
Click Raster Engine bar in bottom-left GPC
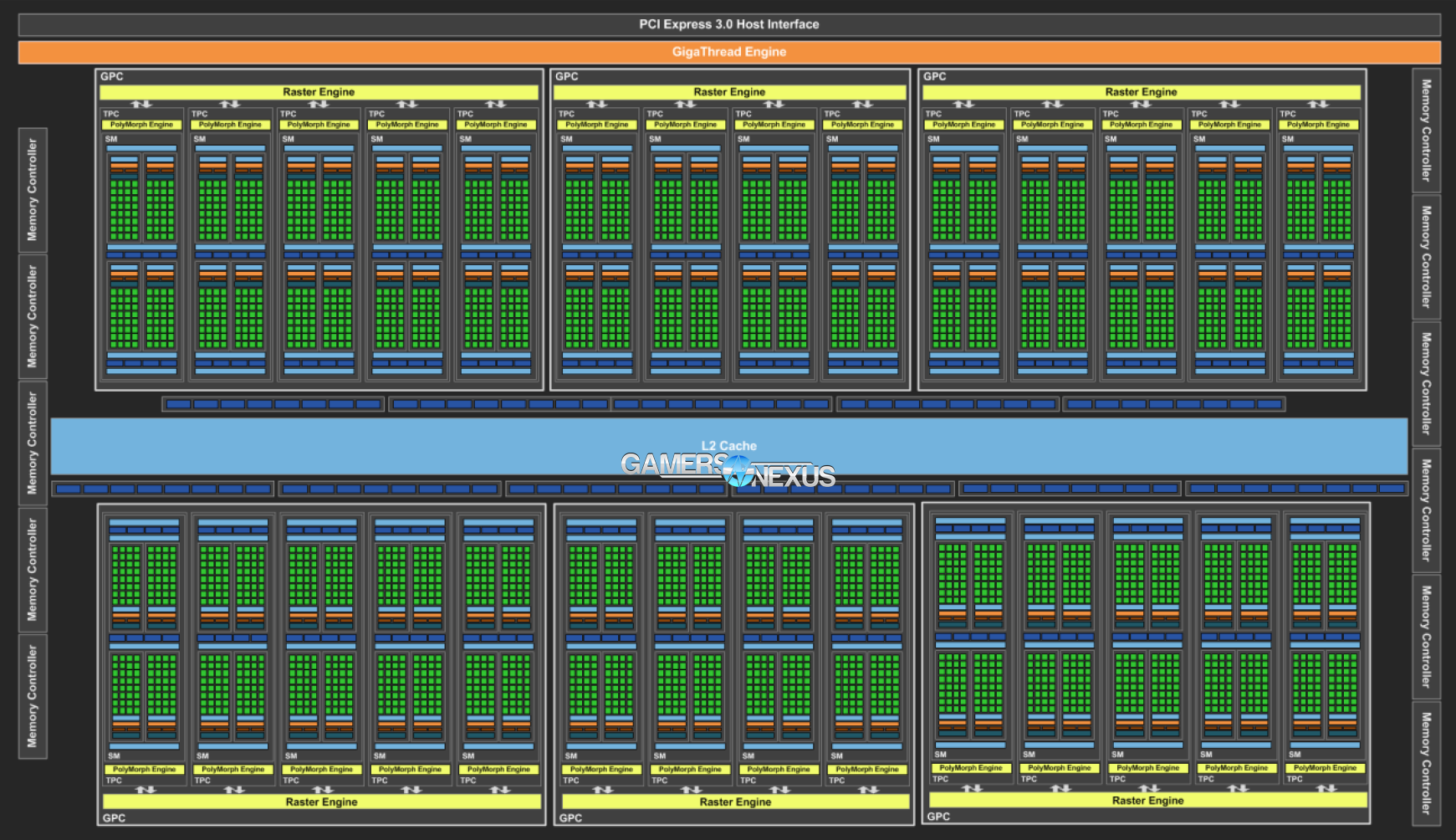[321, 802]
